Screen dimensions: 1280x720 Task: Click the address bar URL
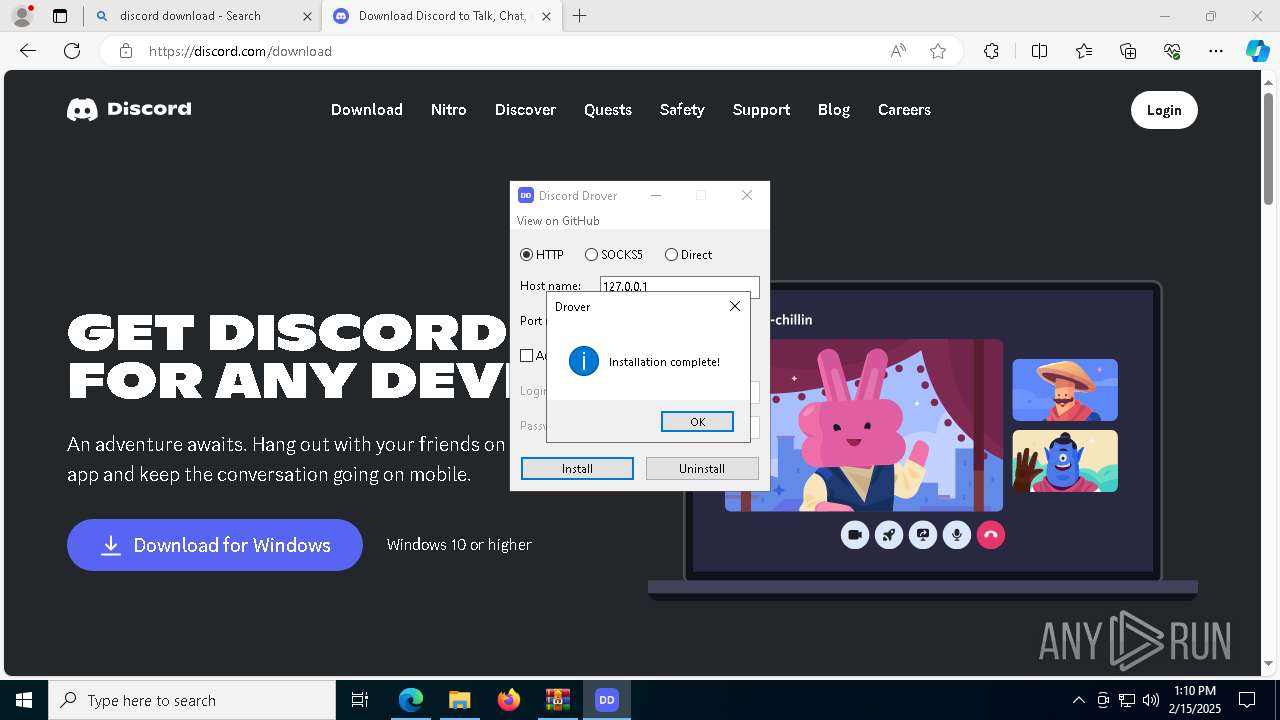pyautogui.click(x=240, y=51)
